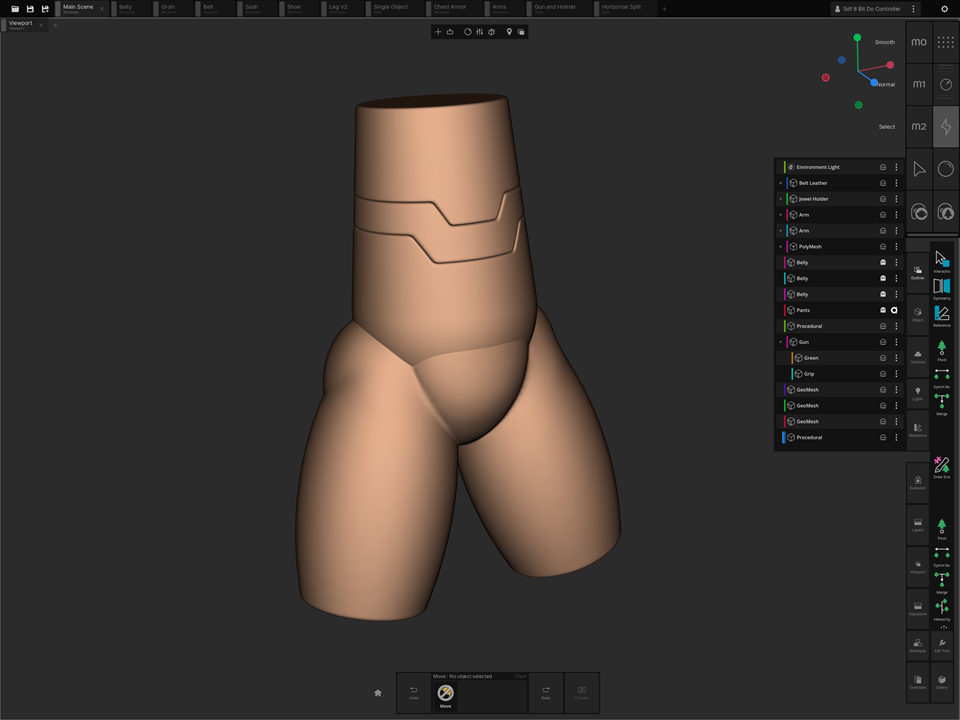
Task: Toggle visibility of Gun layer
Action: coord(883,342)
